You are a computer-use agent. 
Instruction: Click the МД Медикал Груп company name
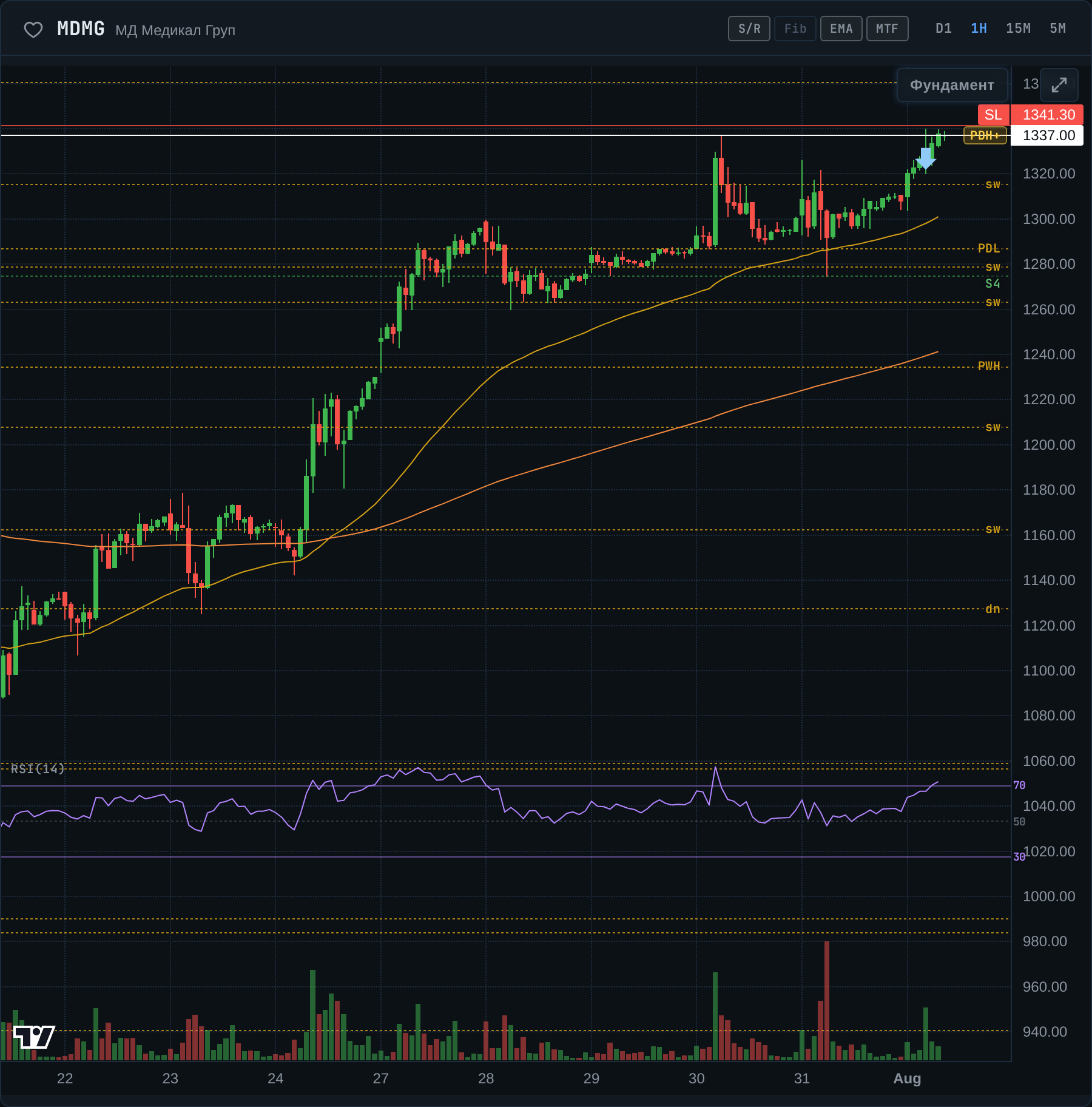[175, 30]
